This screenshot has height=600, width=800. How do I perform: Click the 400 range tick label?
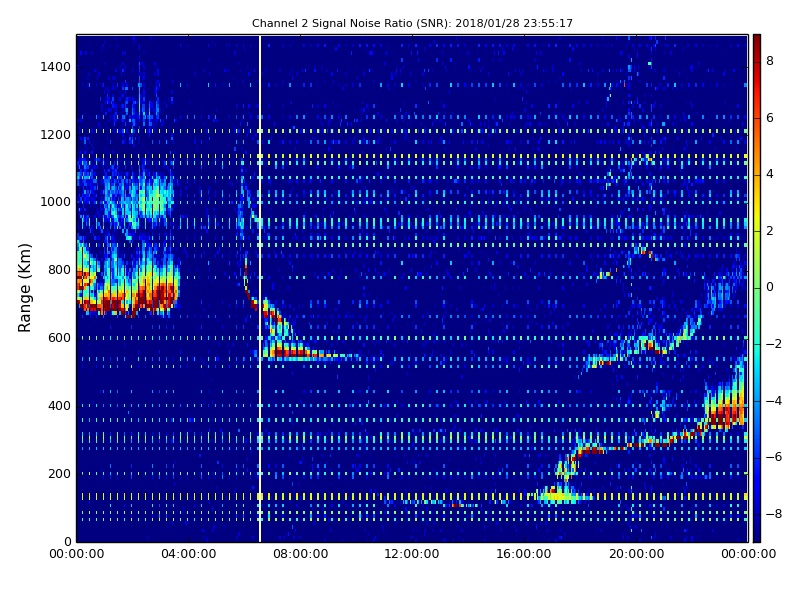pos(59,406)
